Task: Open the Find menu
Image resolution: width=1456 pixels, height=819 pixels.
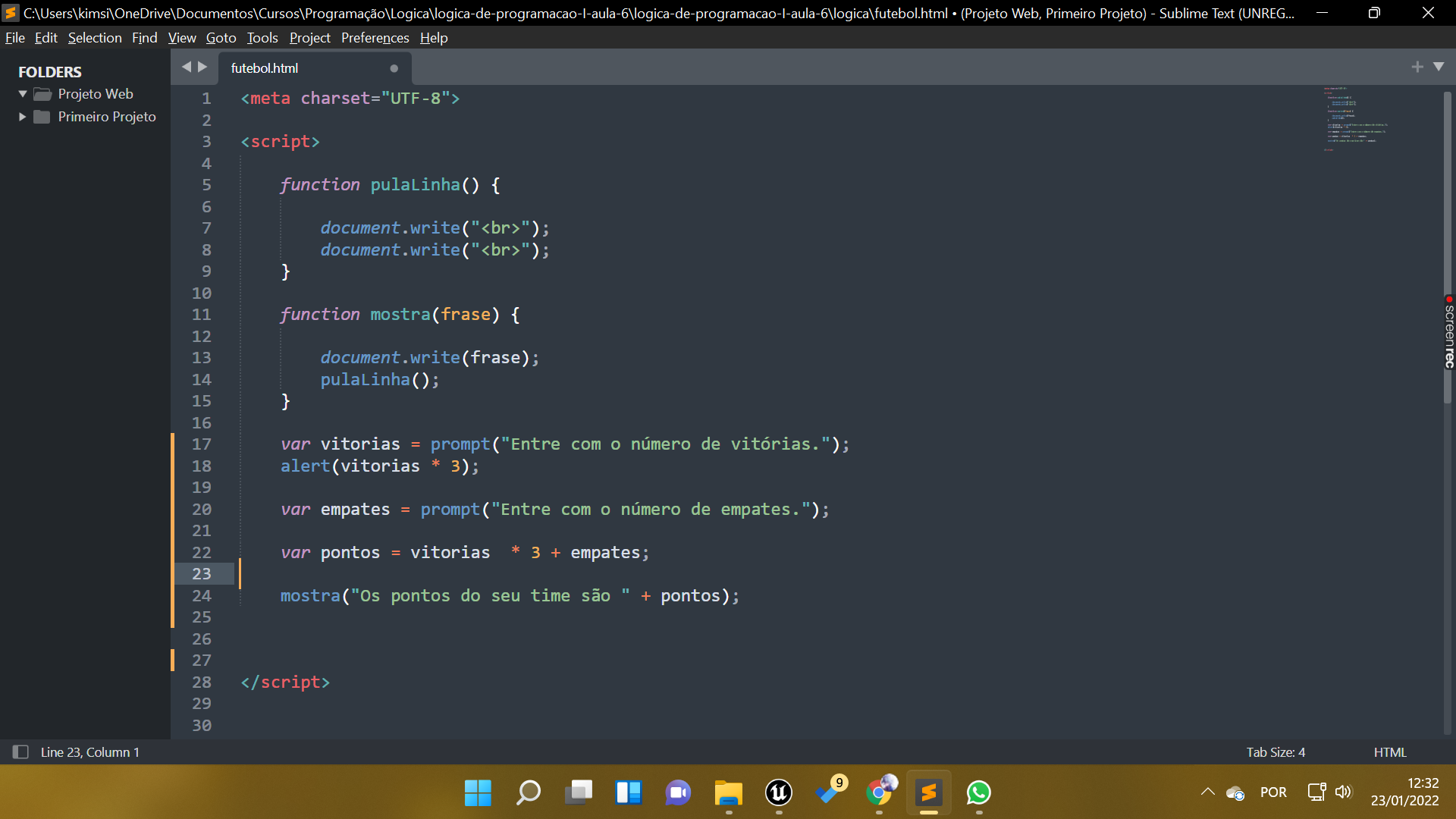Action: [144, 38]
